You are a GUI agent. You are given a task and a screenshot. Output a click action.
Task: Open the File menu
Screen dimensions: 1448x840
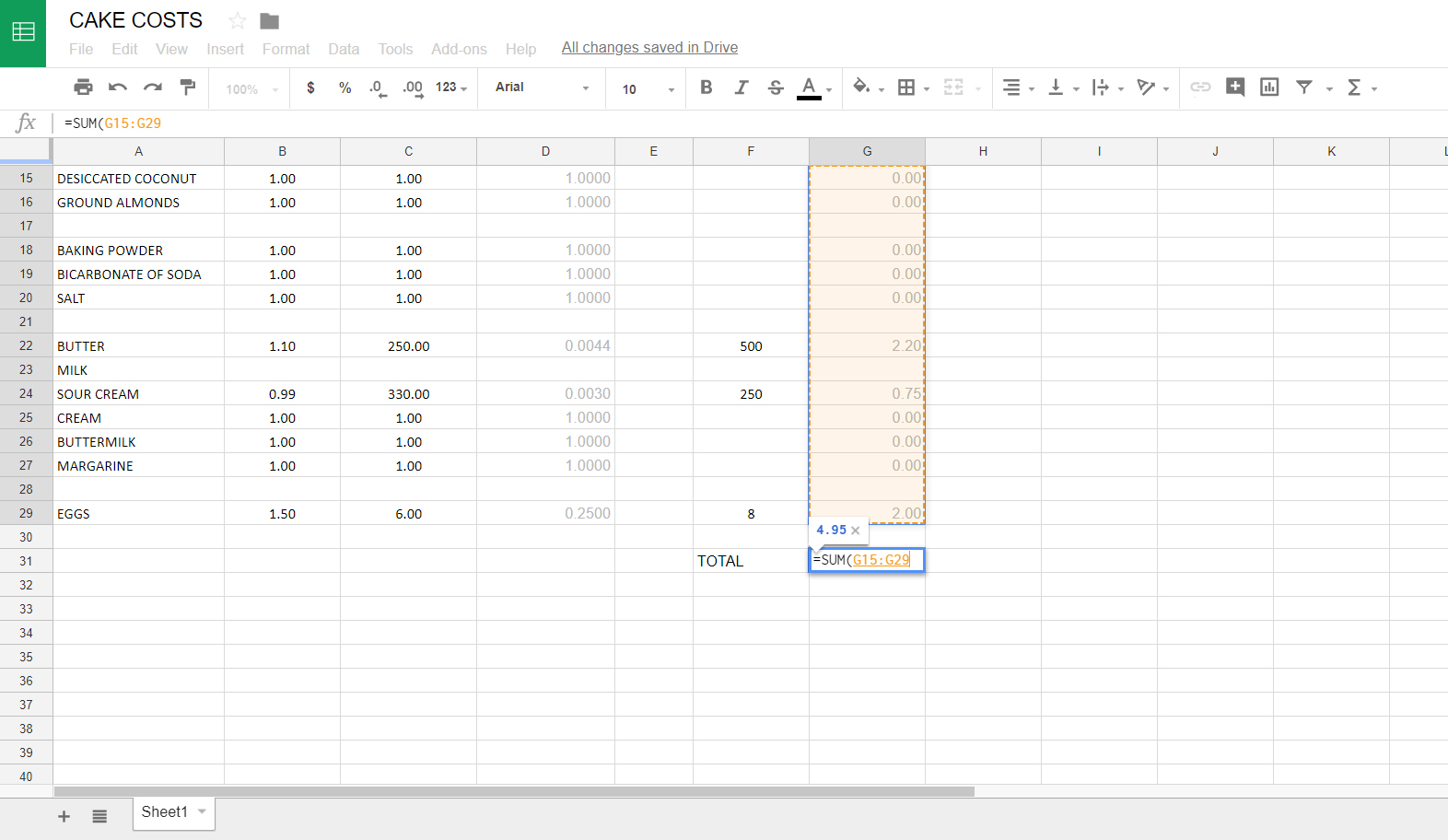(x=81, y=49)
